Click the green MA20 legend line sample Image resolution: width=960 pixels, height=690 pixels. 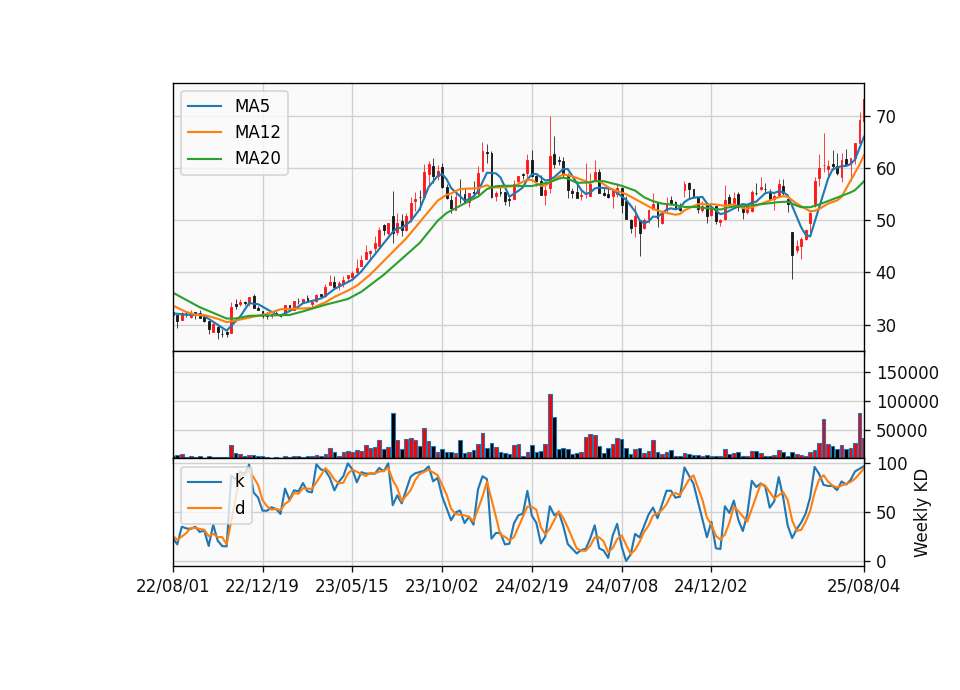[204, 159]
